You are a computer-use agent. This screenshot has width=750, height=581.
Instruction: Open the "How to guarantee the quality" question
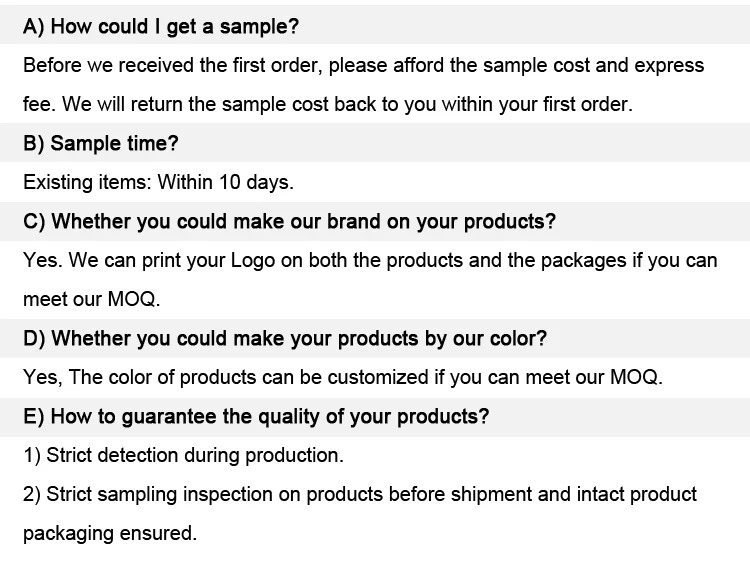[x=256, y=417]
